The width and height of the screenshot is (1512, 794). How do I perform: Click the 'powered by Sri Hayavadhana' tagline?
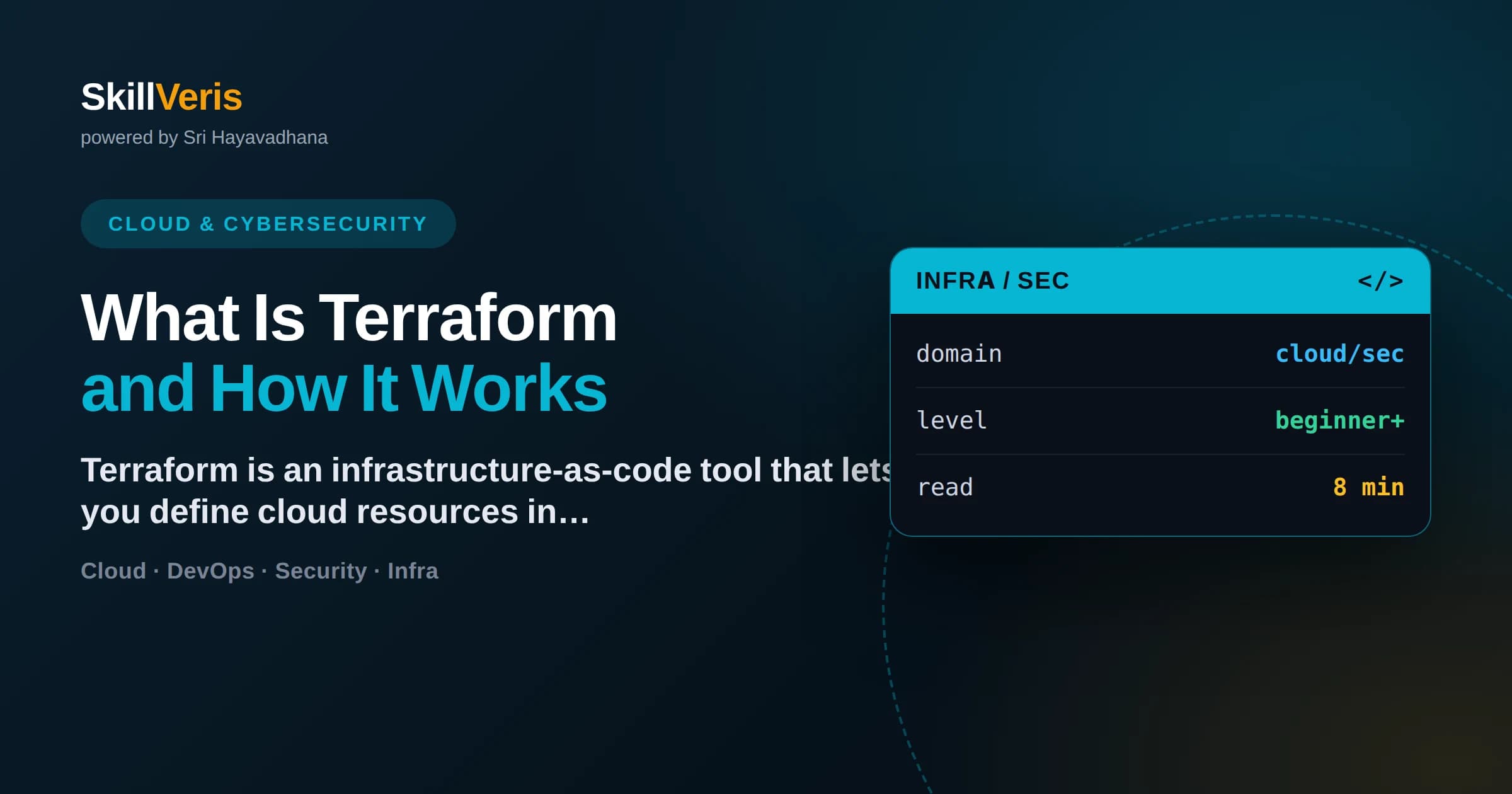click(x=204, y=137)
